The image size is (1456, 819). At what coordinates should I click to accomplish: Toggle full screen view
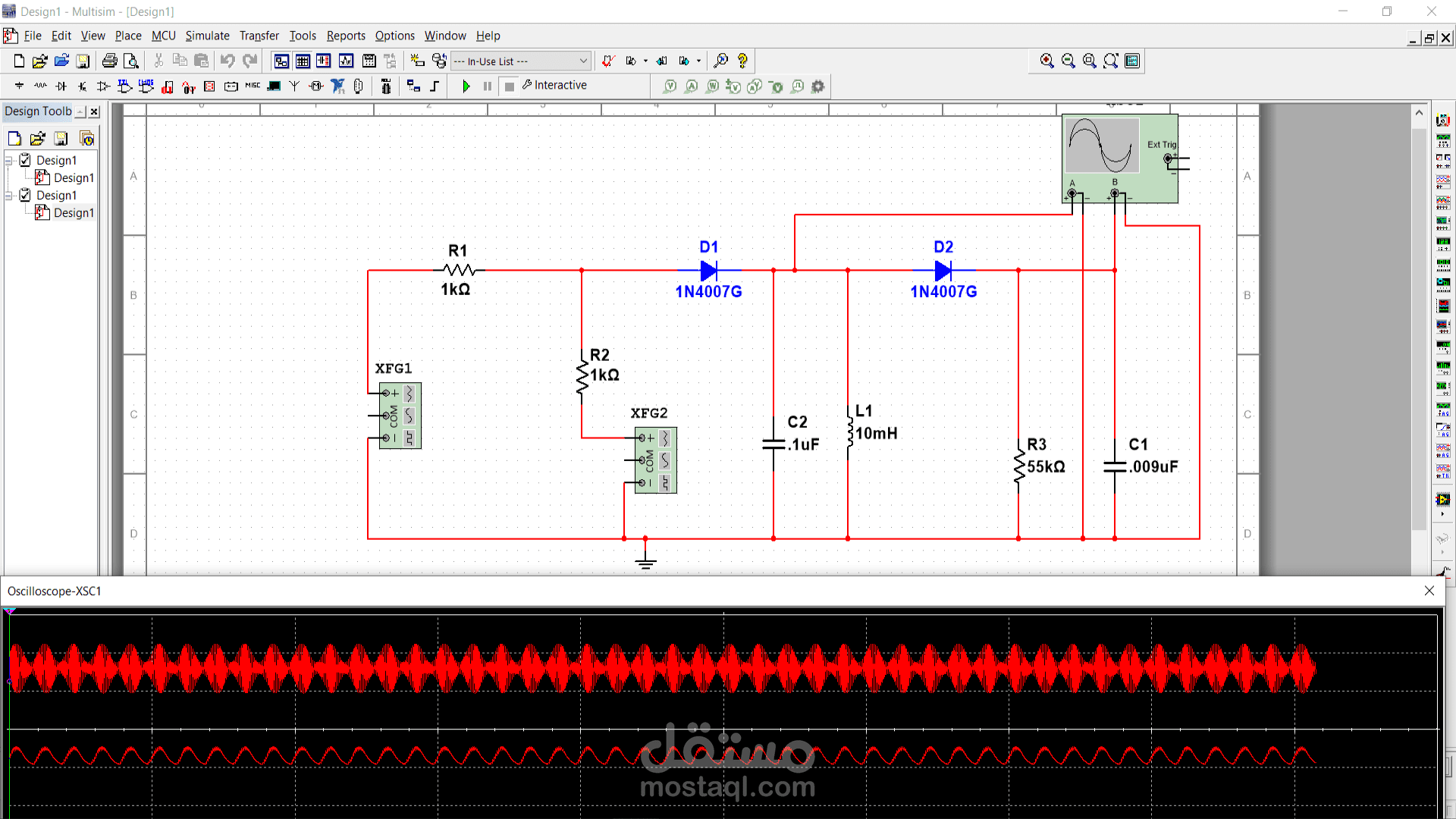[x=1132, y=61]
